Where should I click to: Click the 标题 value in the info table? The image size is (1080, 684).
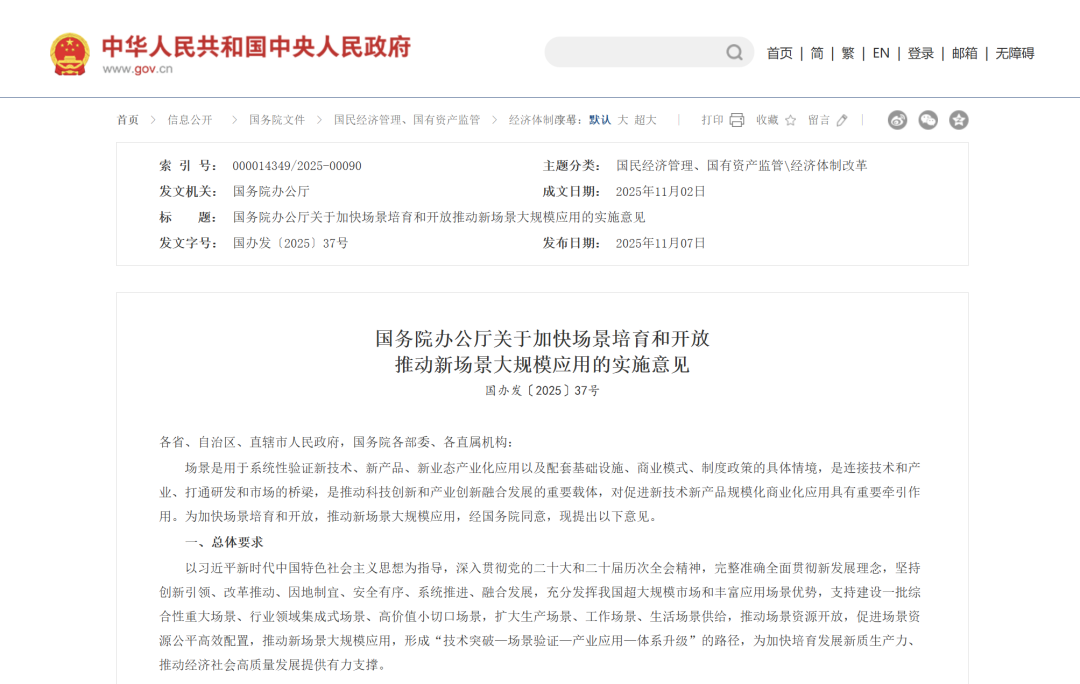(439, 218)
